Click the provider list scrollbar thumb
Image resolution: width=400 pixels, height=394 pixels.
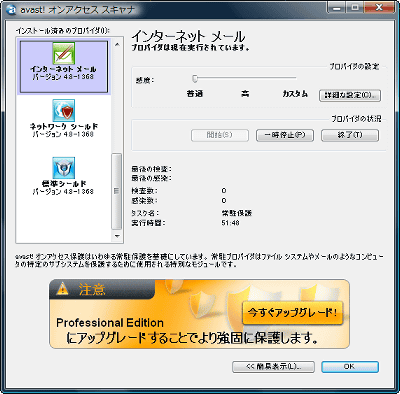tap(117, 191)
